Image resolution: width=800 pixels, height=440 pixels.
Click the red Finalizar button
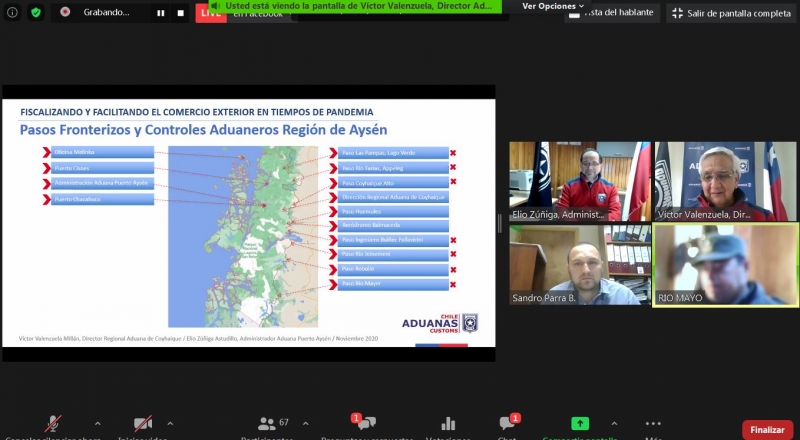click(767, 430)
